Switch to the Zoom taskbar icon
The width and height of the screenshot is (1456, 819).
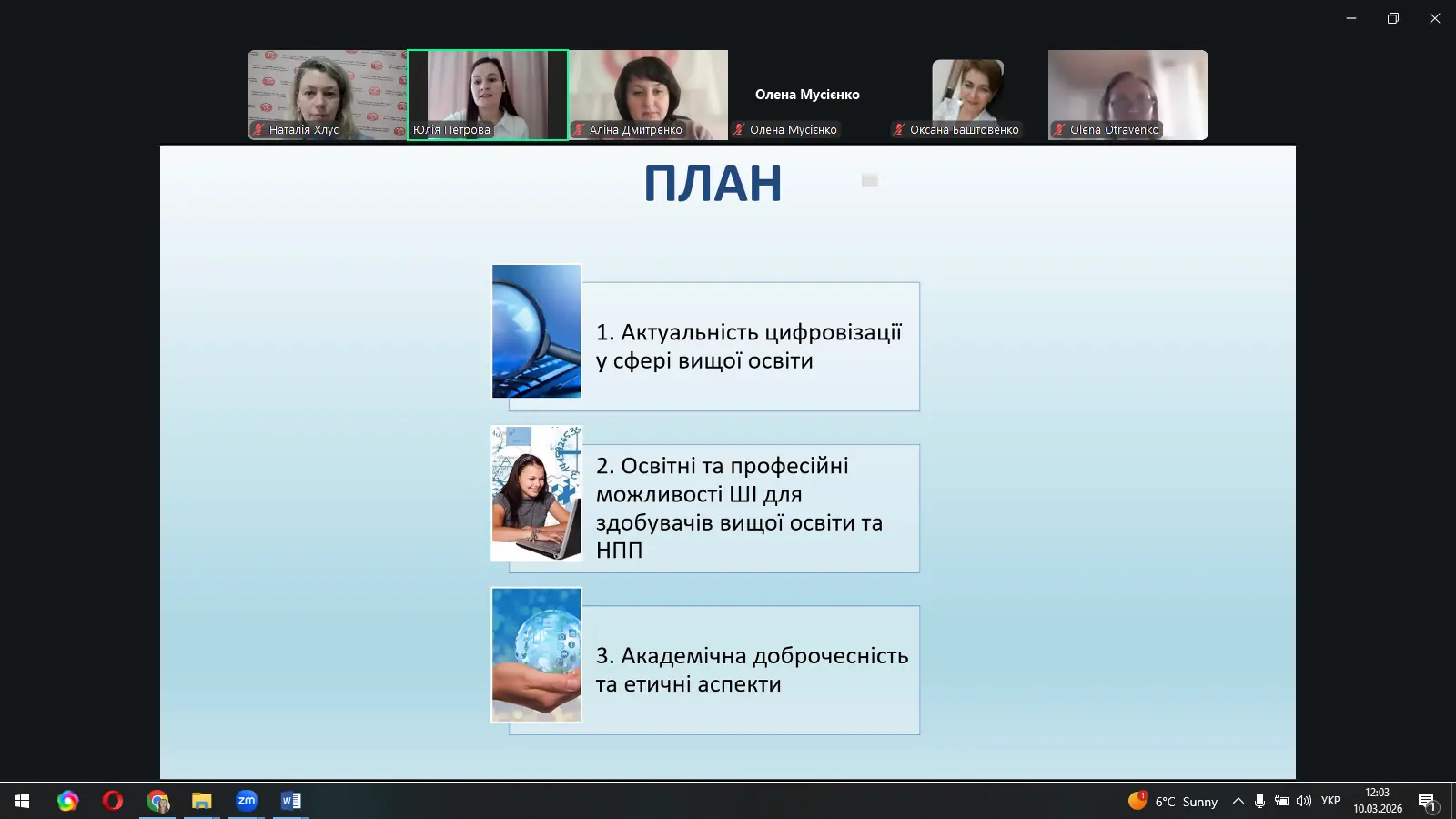[x=247, y=801]
